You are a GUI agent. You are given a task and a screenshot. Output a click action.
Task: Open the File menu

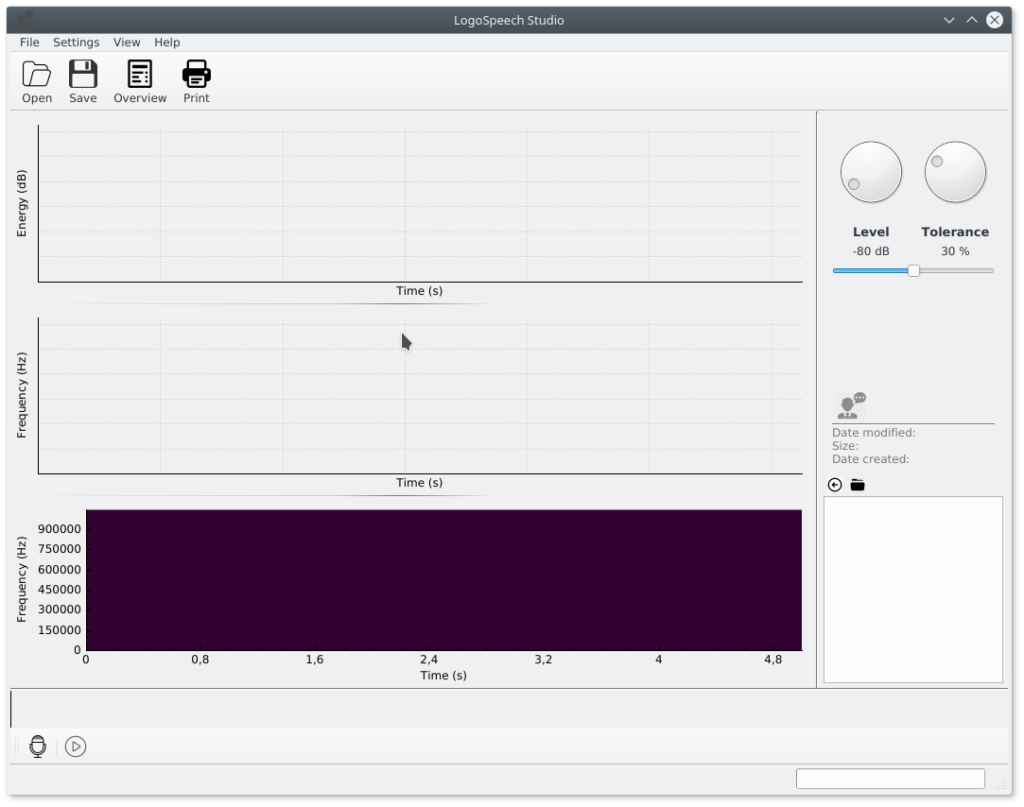[x=29, y=42]
